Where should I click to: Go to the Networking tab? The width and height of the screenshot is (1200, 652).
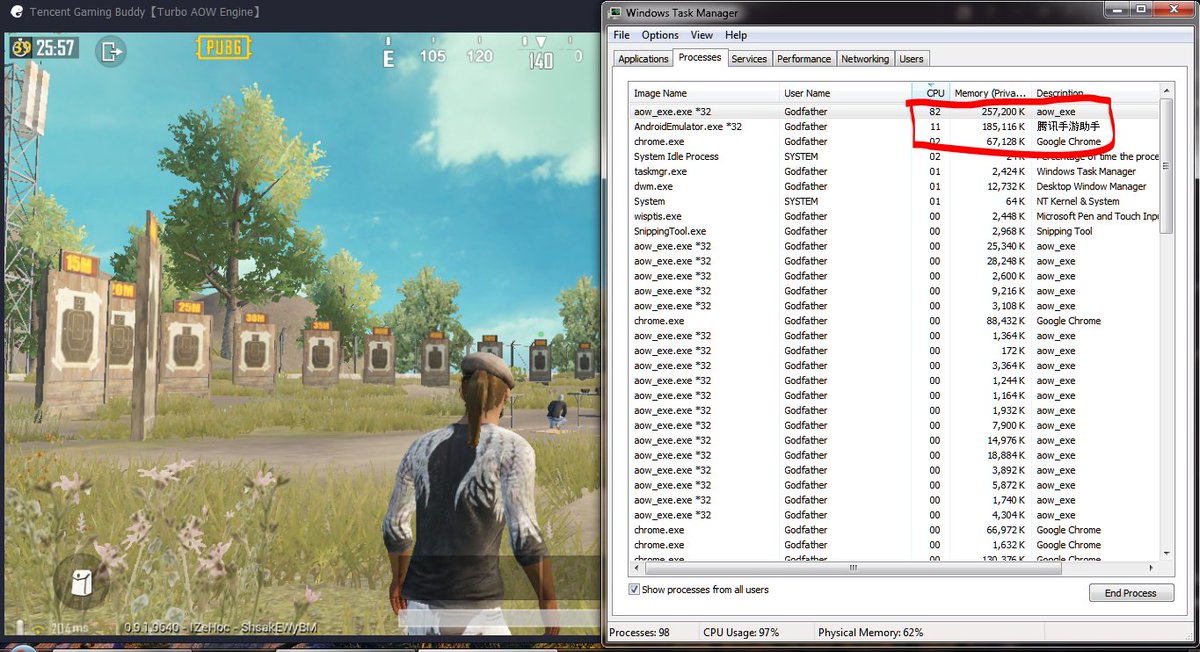coord(865,59)
